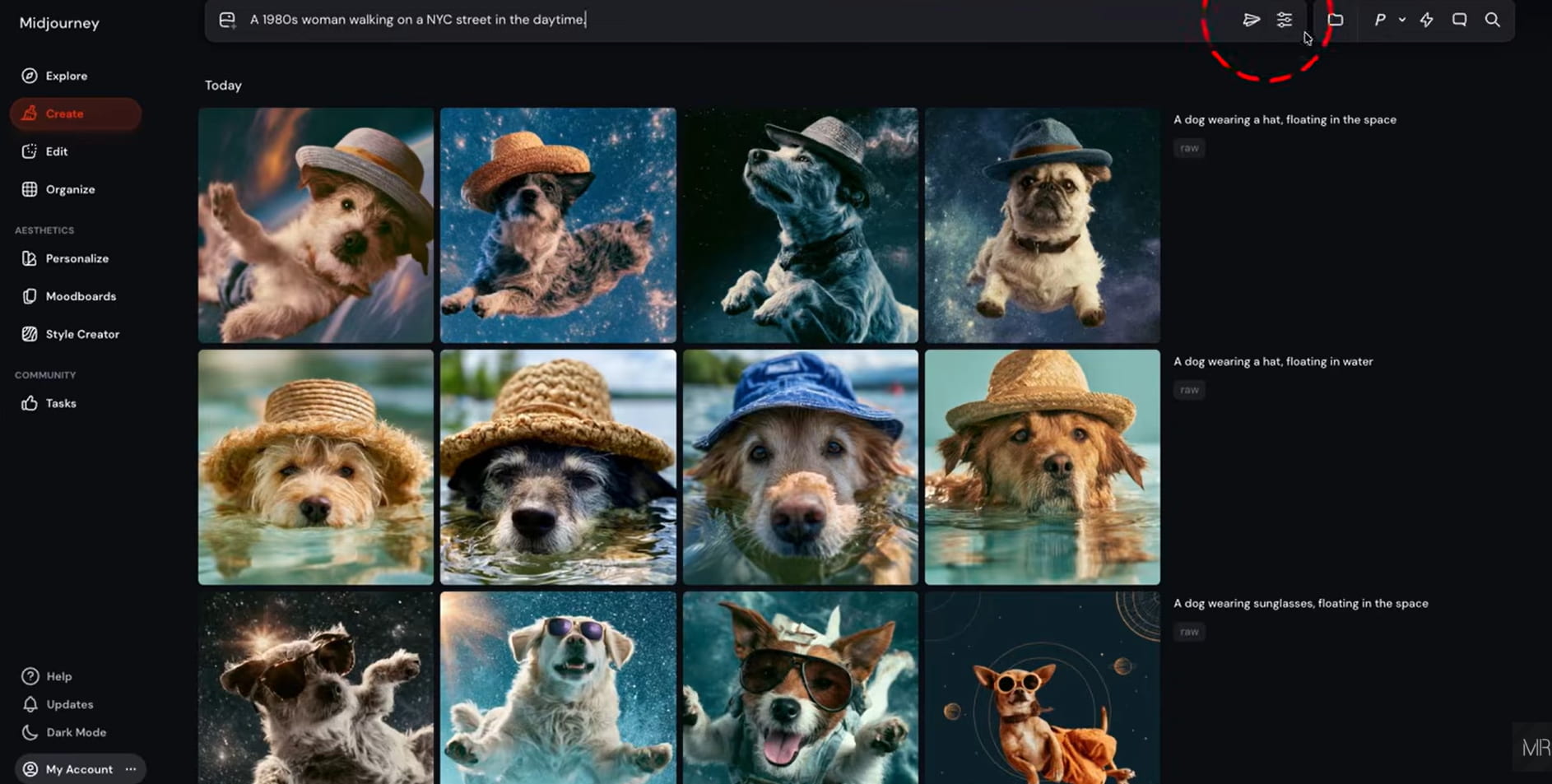The image size is (1552, 784).
Task: Click the compass icon beside Explore
Action: point(30,76)
